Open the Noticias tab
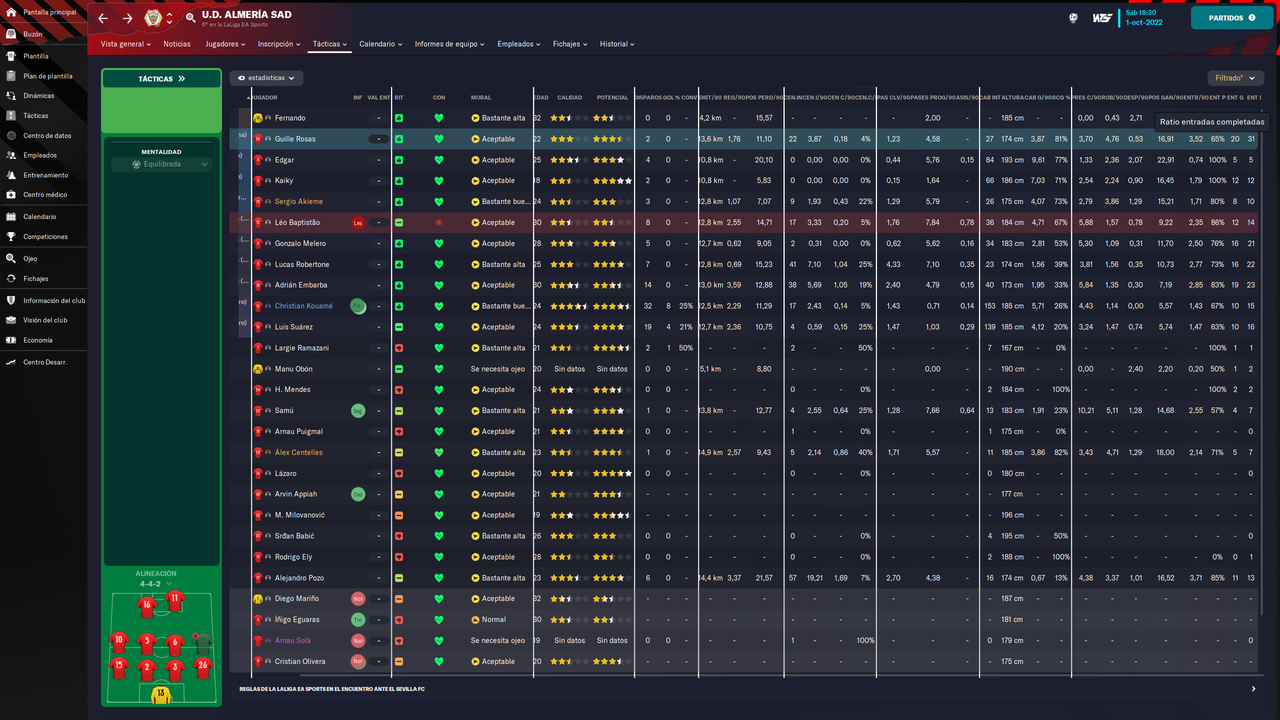The image size is (1280, 720). [177, 44]
